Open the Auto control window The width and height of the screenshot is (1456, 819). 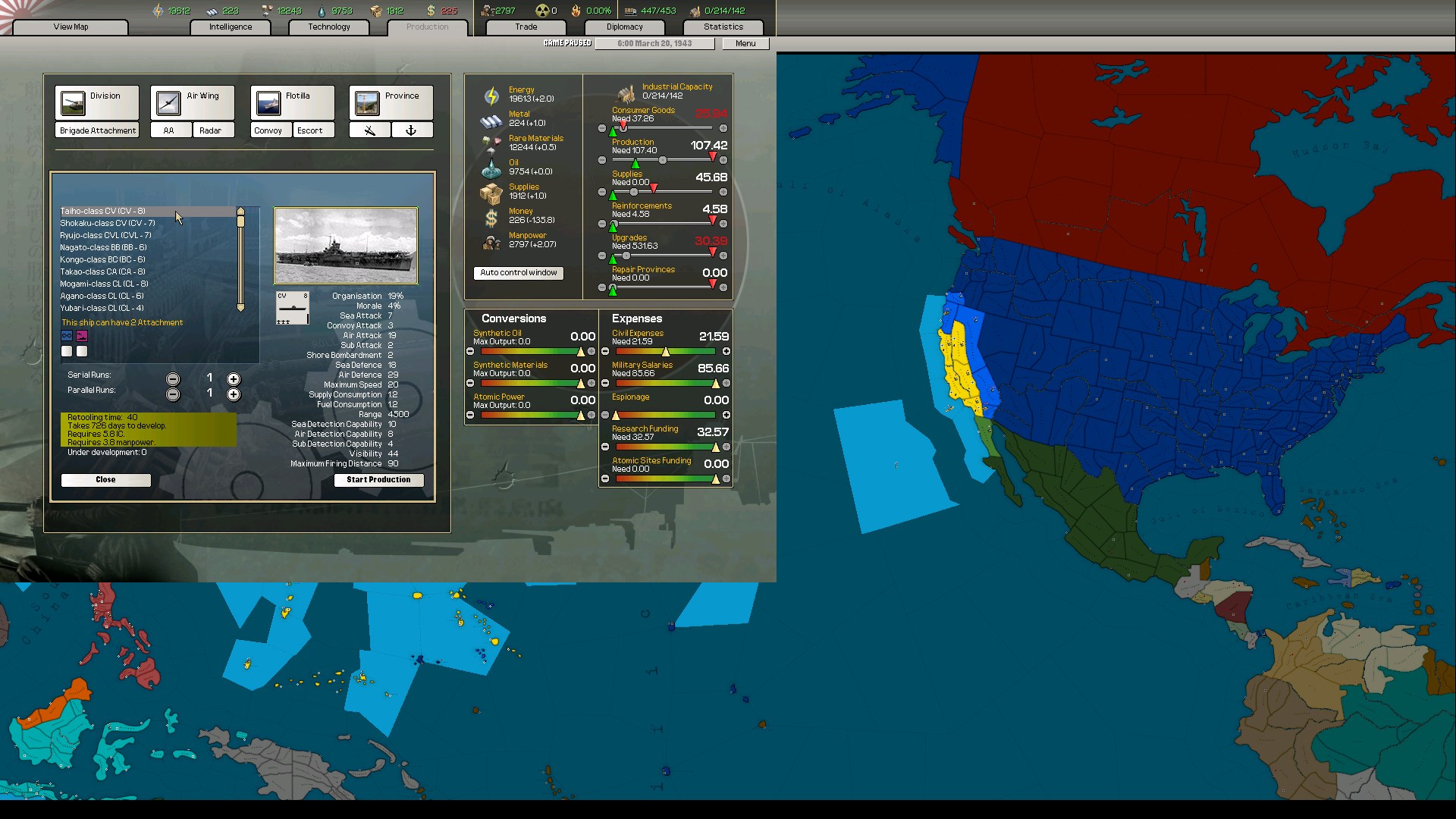[x=518, y=272]
